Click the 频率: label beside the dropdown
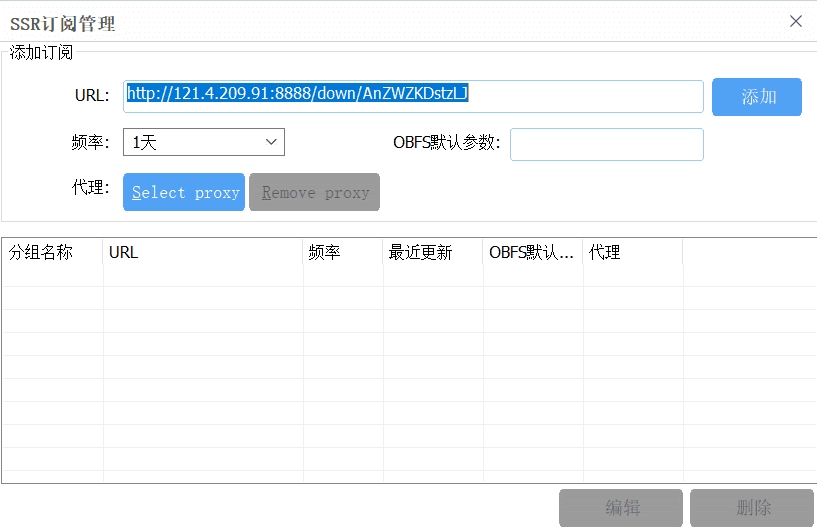The width and height of the screenshot is (817, 532). click(89, 143)
